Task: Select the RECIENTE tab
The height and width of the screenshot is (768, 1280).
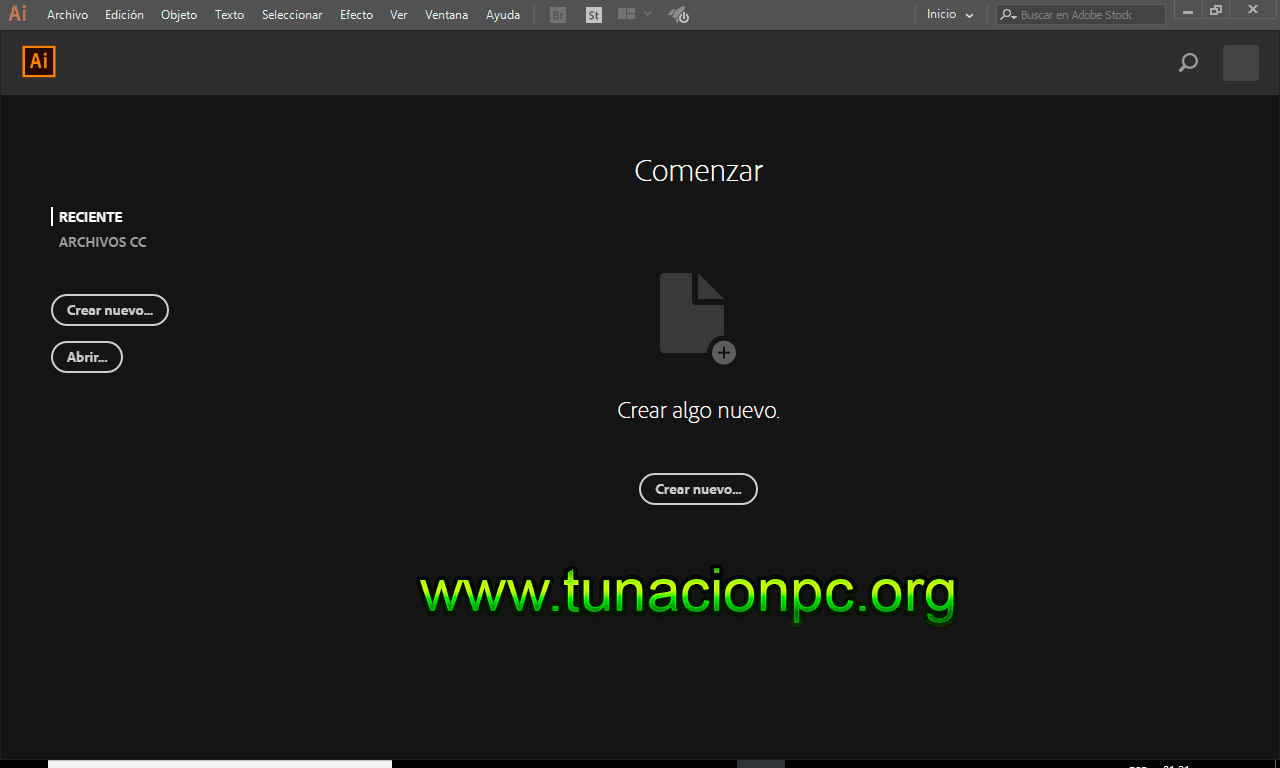Action: 91,217
